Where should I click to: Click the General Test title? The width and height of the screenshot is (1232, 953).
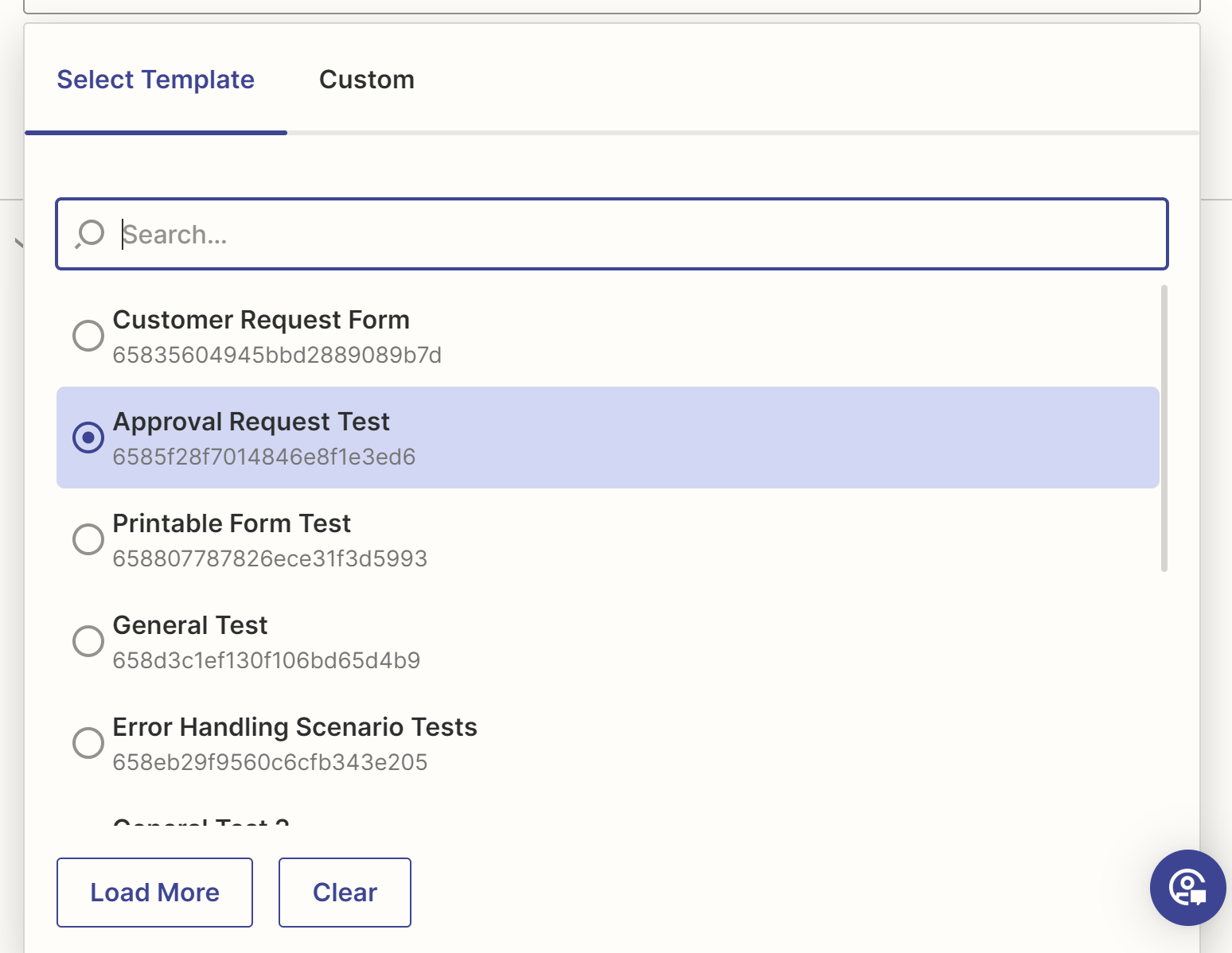[190, 625]
